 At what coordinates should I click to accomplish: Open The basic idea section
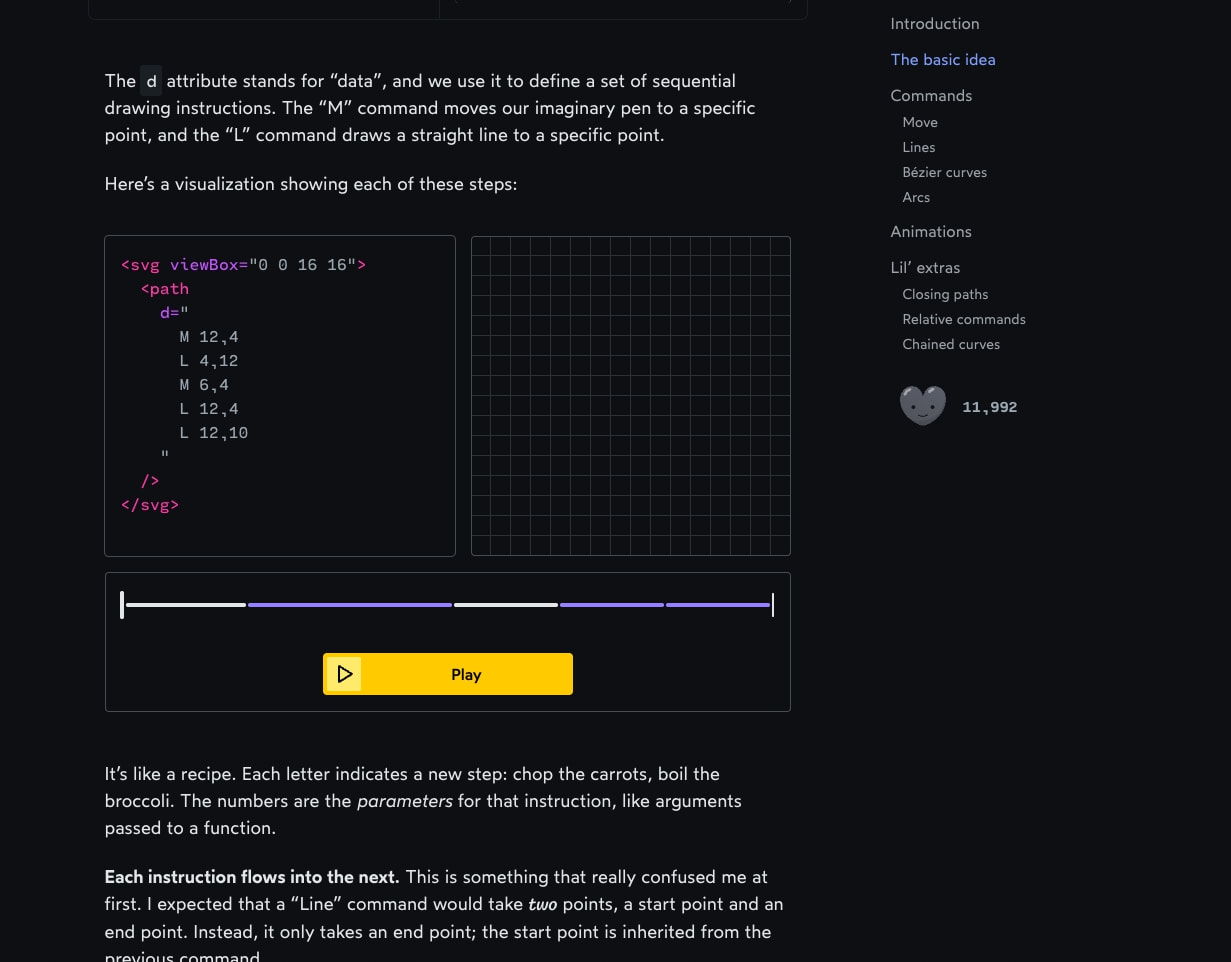click(943, 60)
